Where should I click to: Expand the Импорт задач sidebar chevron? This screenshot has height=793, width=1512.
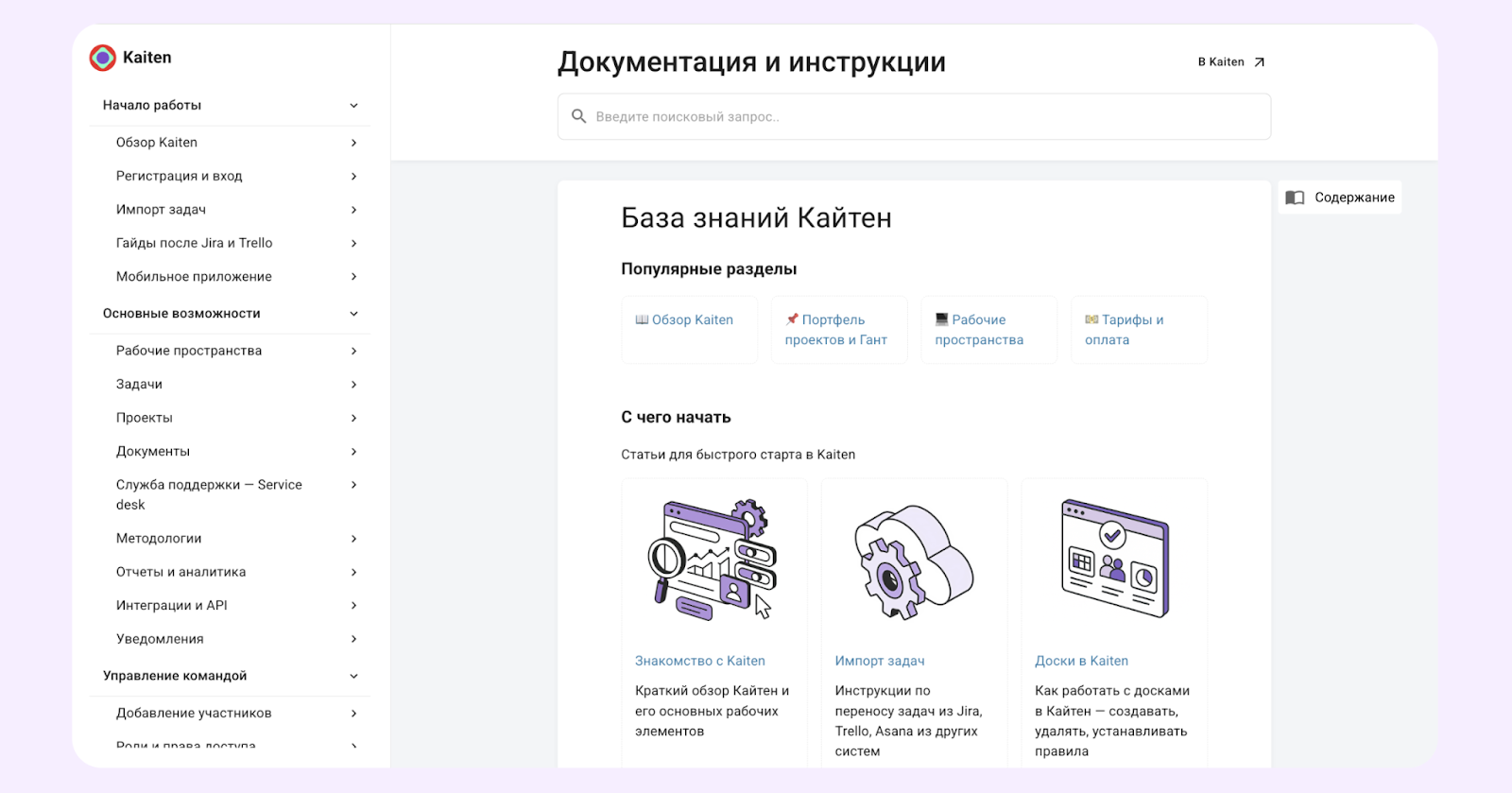[x=354, y=210]
